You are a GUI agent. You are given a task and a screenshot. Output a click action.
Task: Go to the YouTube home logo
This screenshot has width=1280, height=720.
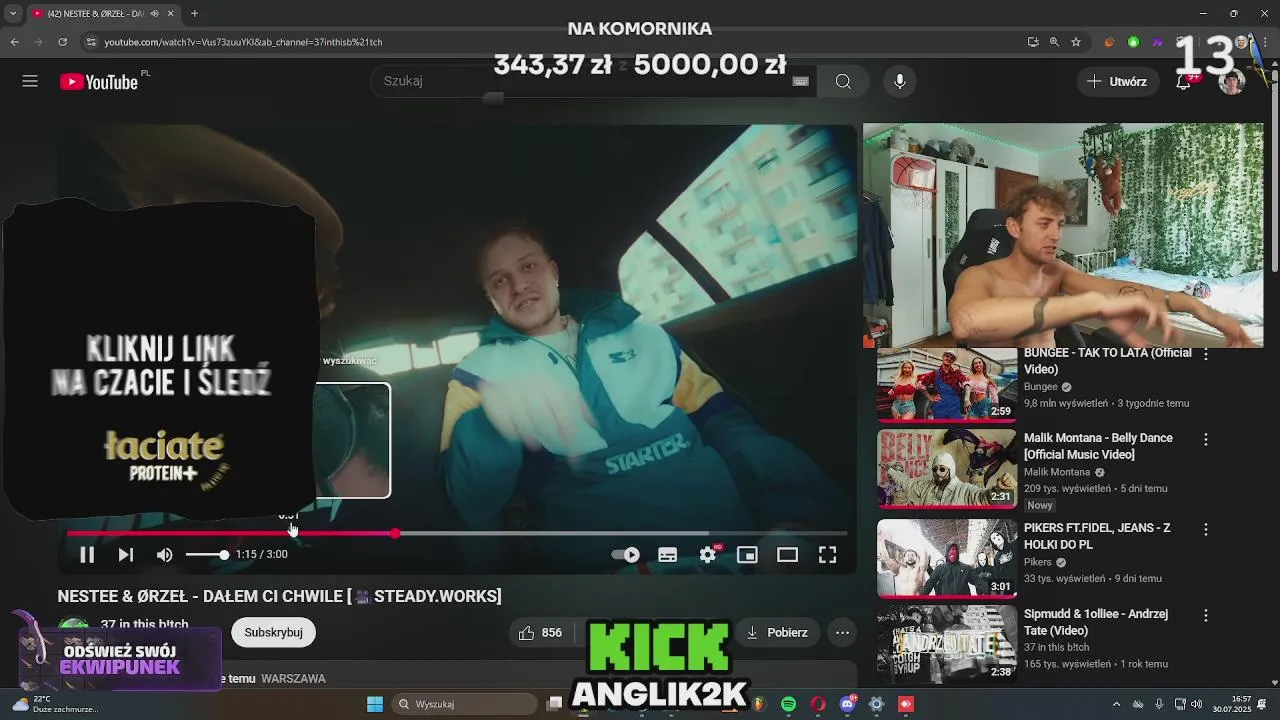98,82
